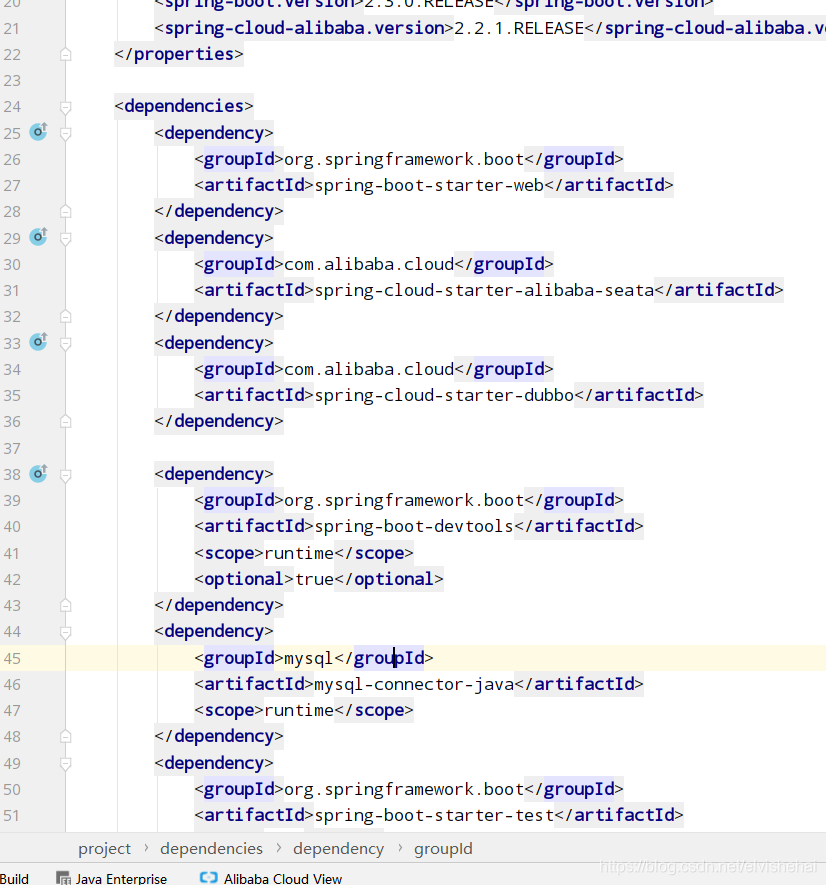
Task: Fold the dependency end marker on line 43
Action: tap(65, 606)
